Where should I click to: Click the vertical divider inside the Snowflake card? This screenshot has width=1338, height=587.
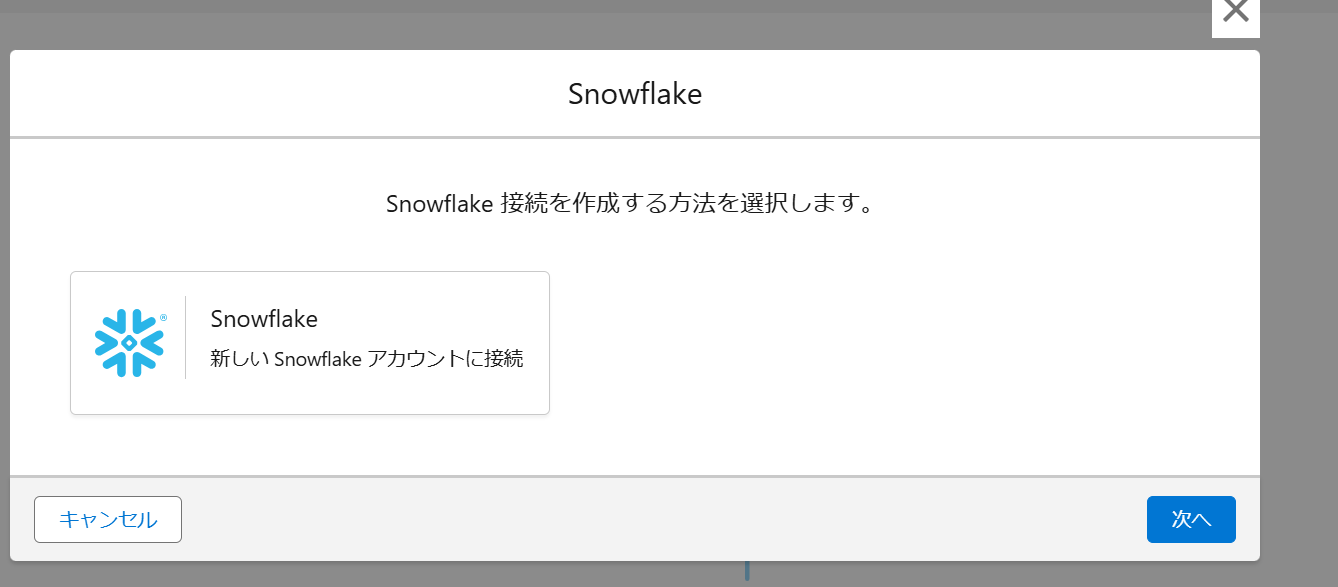[186, 338]
